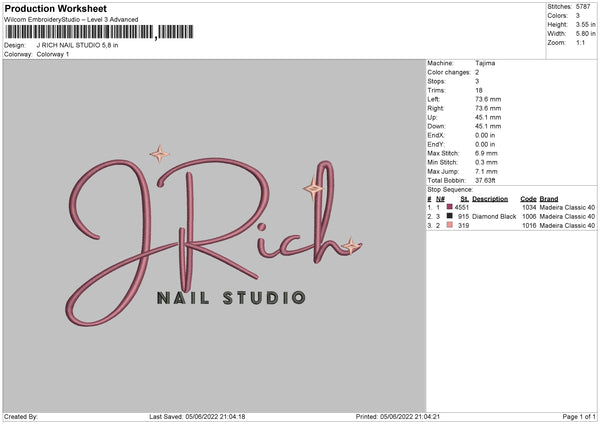Click the sparkle star above the J
Viewport: 600px width, 424px height.
click(x=159, y=154)
